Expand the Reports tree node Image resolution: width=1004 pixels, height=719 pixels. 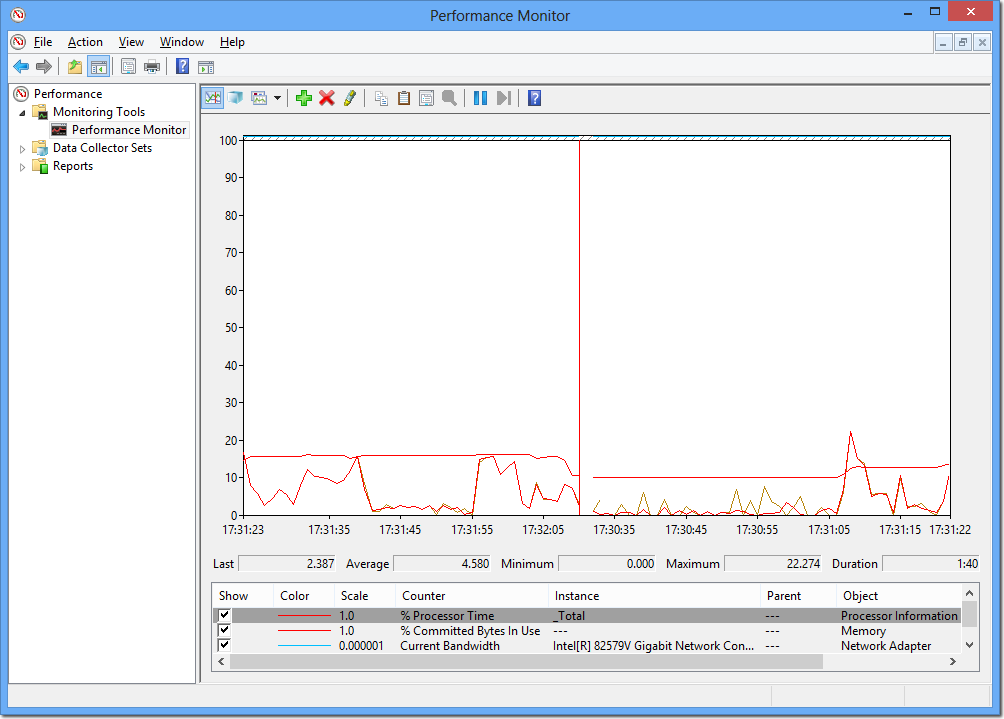(24, 166)
